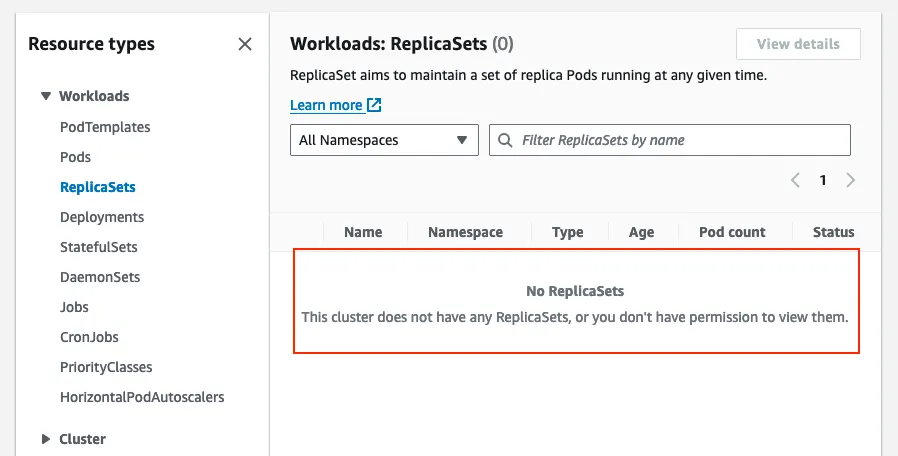This screenshot has width=898, height=456.
Task: Open CronJobs in the sidebar
Action: tap(89, 337)
